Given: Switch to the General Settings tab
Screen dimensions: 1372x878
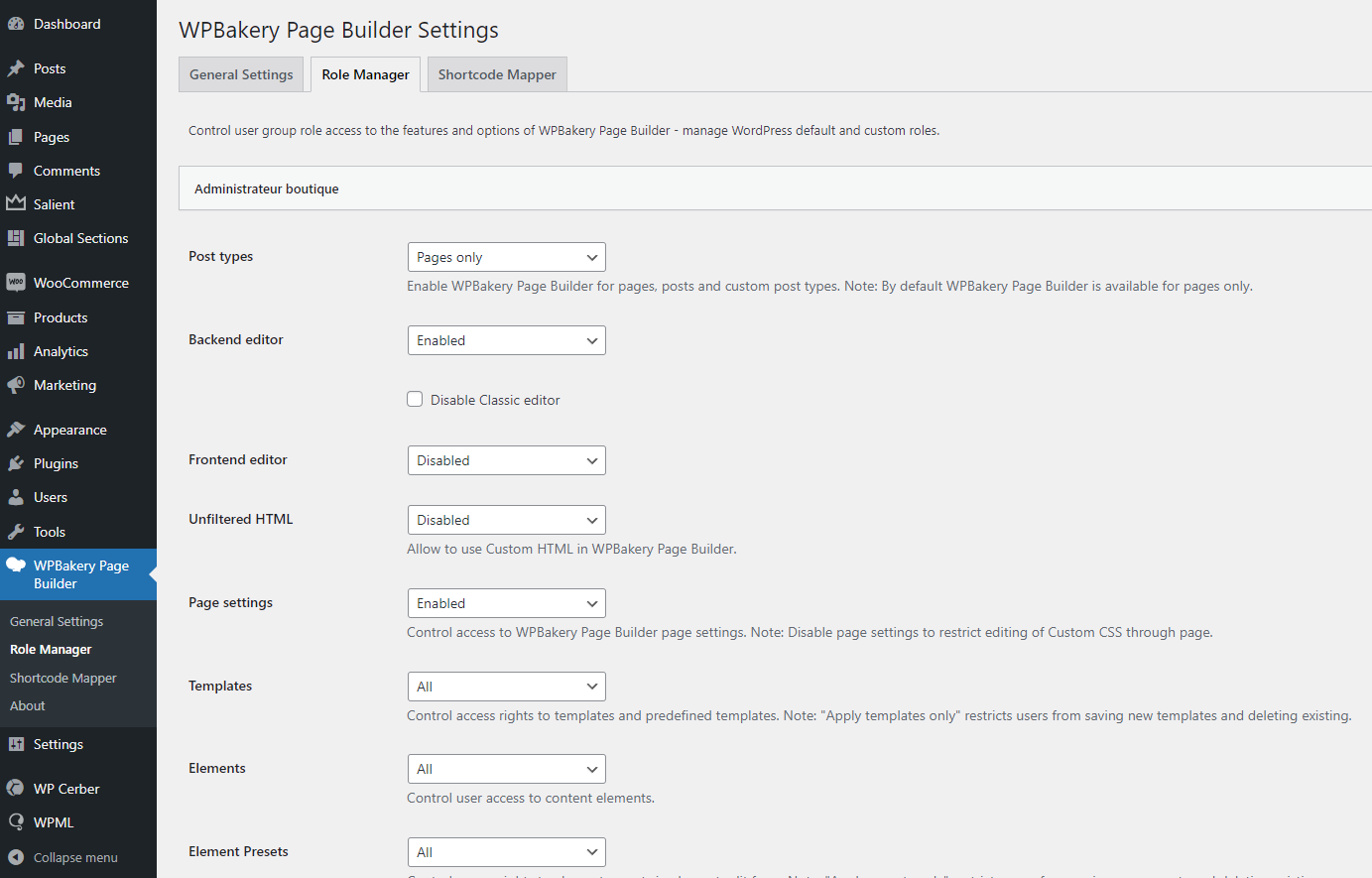Looking at the screenshot, I should coord(241,74).
